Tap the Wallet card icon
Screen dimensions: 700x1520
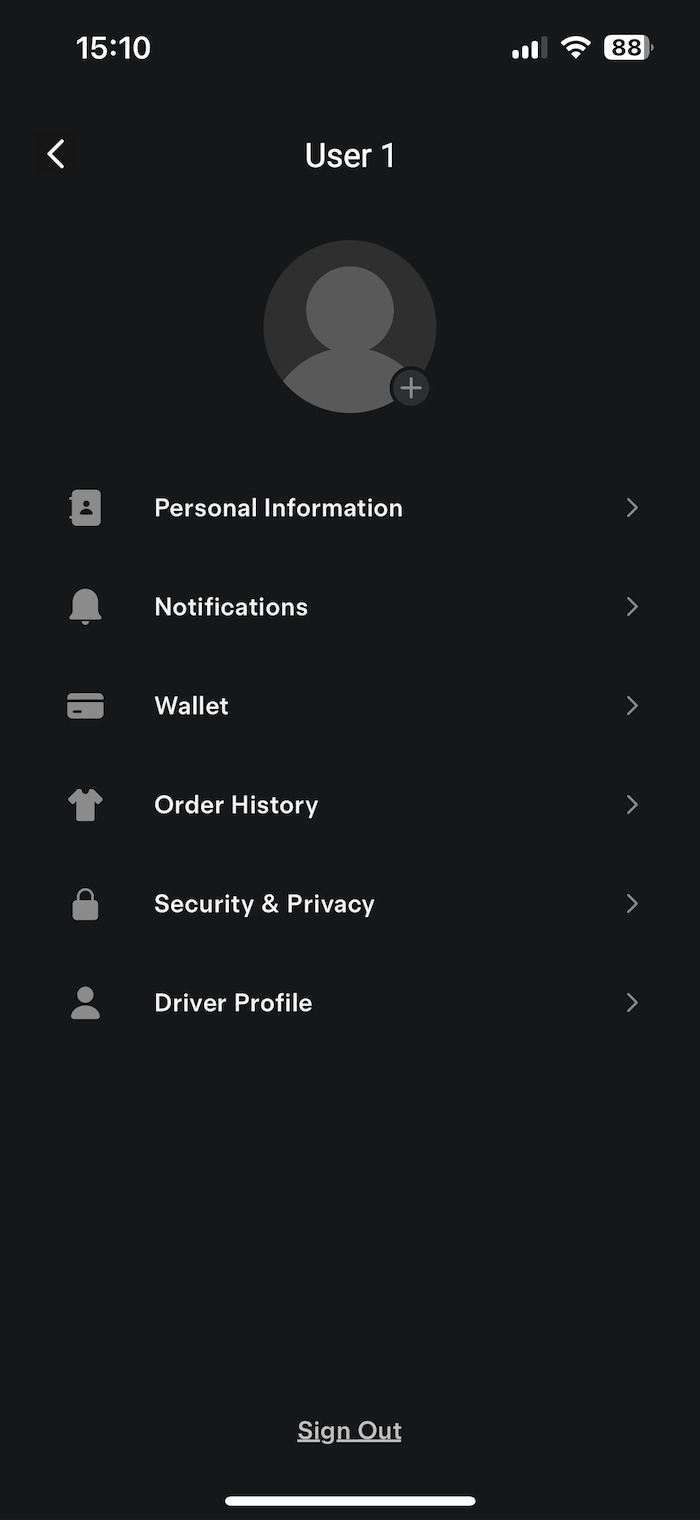[85, 705]
